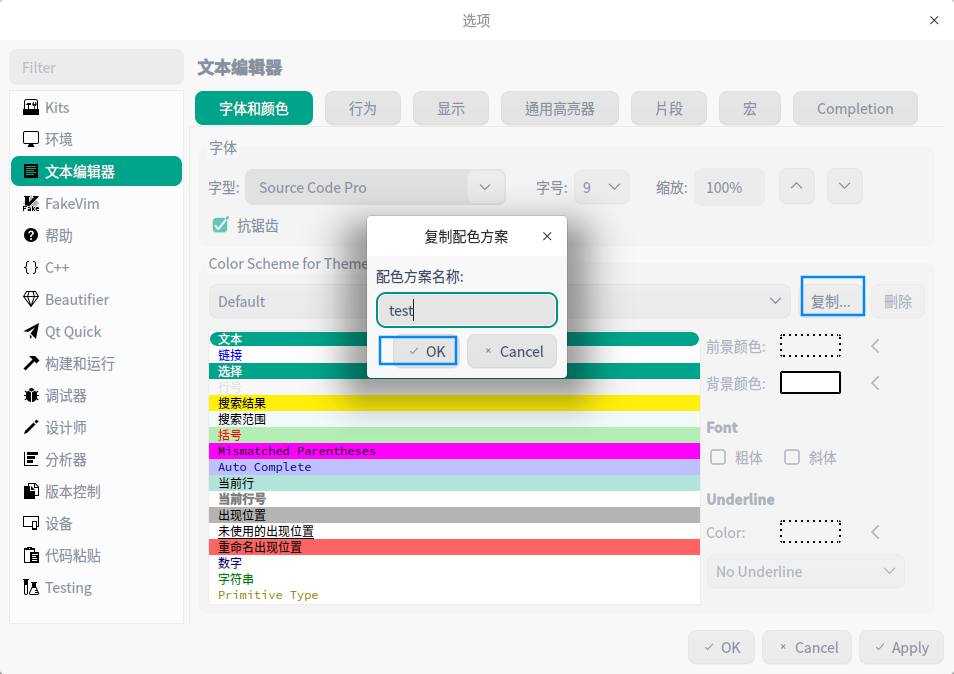Screen dimensions: 954x674
Task: Open the C++ braces icon
Action: pos(31,267)
